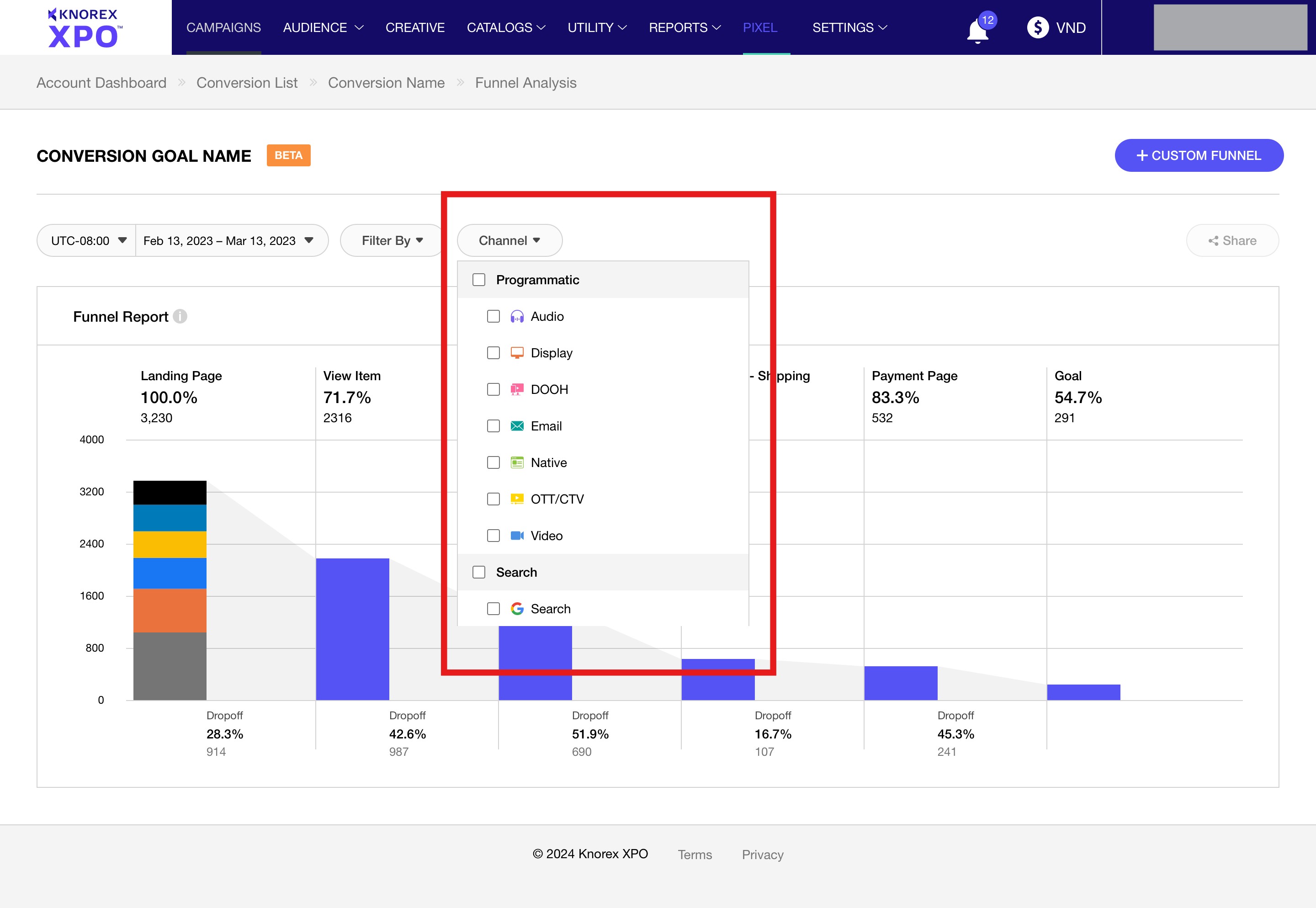This screenshot has width=1316, height=908.
Task: Click the DOOH channel icon
Action: point(516,389)
